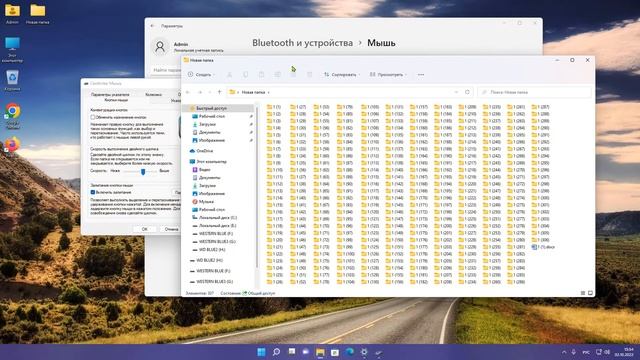This screenshot has height=360, width=640.
Task: Open the Просмотреть view dropdown
Action: pyautogui.click(x=389, y=75)
